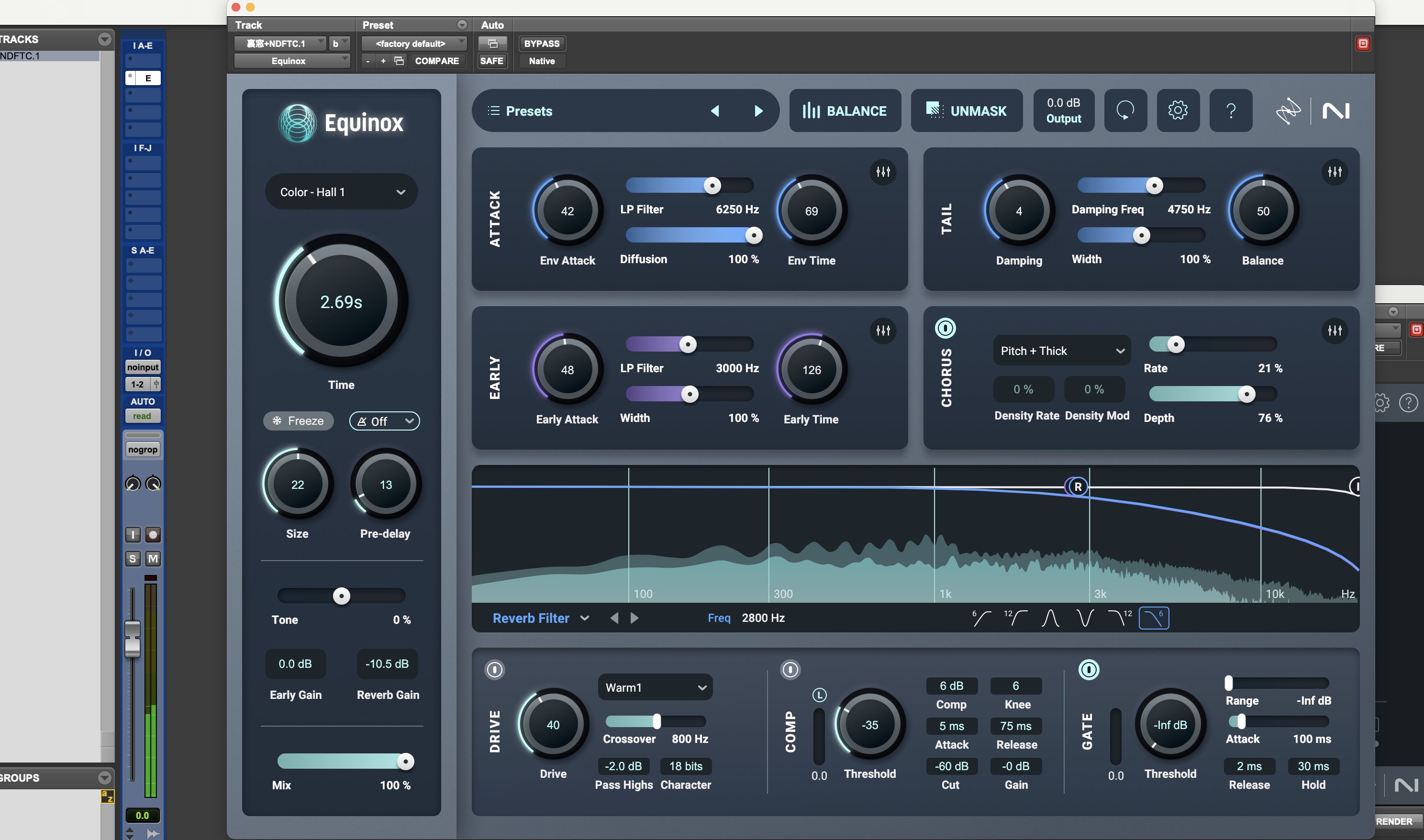
Task: Step to the next filter band arrow
Action: click(x=634, y=618)
